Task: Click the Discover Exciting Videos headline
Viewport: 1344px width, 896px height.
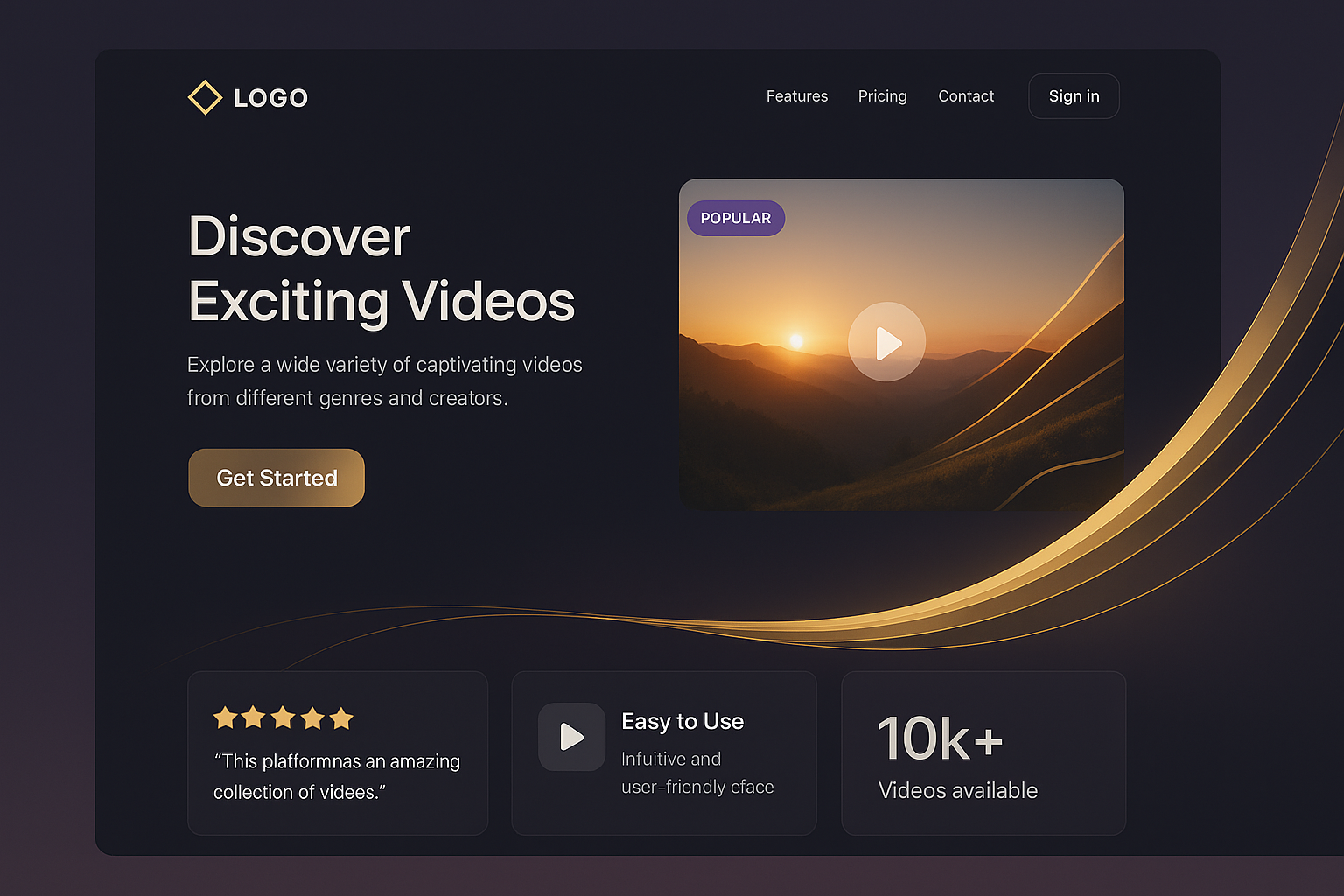Action: (381, 269)
